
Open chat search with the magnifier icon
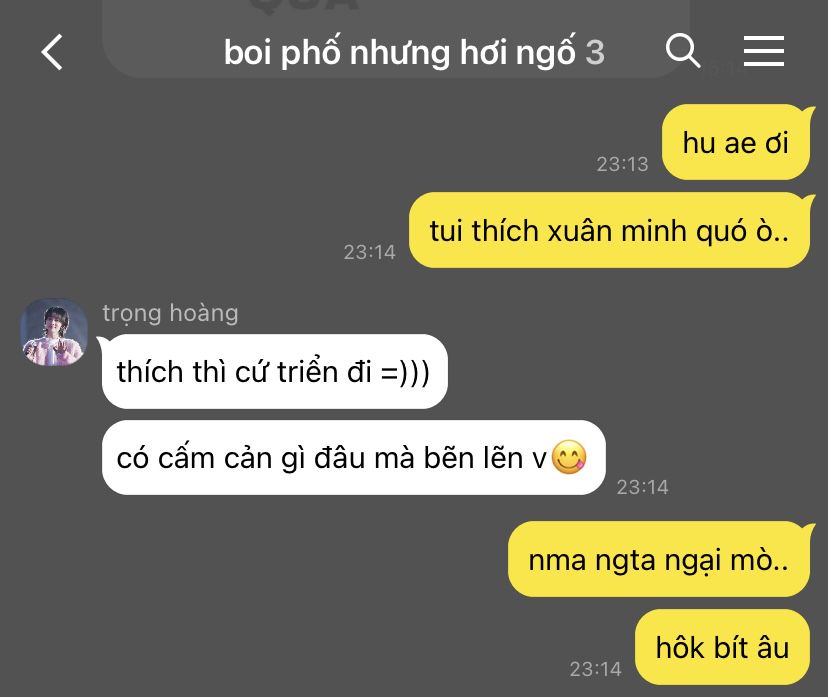click(683, 51)
